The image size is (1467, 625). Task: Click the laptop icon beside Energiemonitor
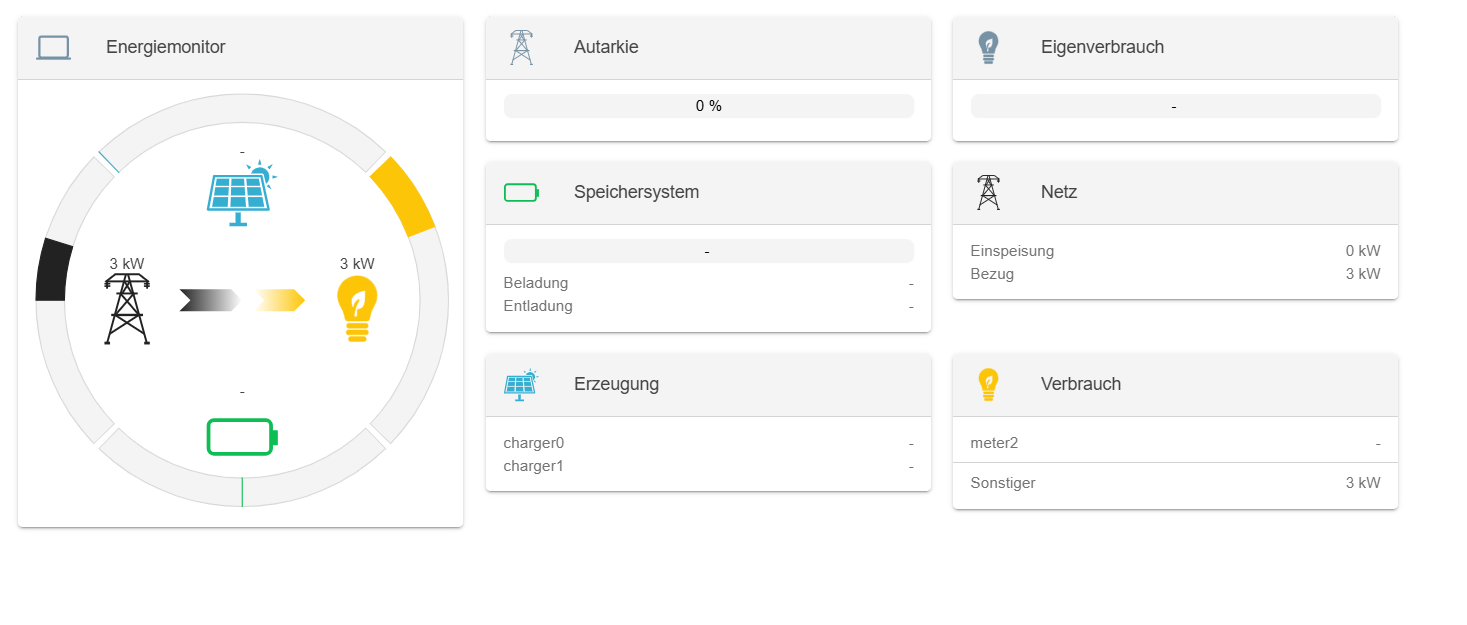53,48
